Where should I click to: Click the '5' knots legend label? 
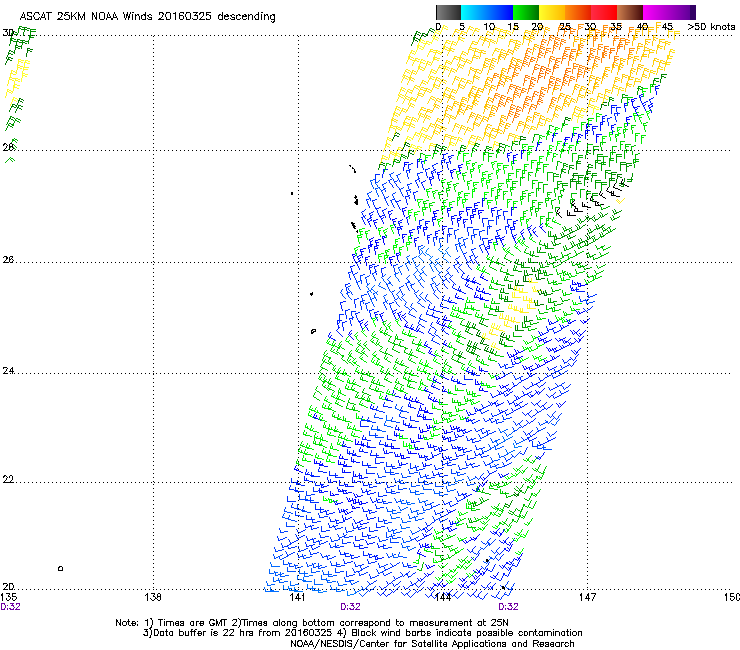(x=462, y=27)
